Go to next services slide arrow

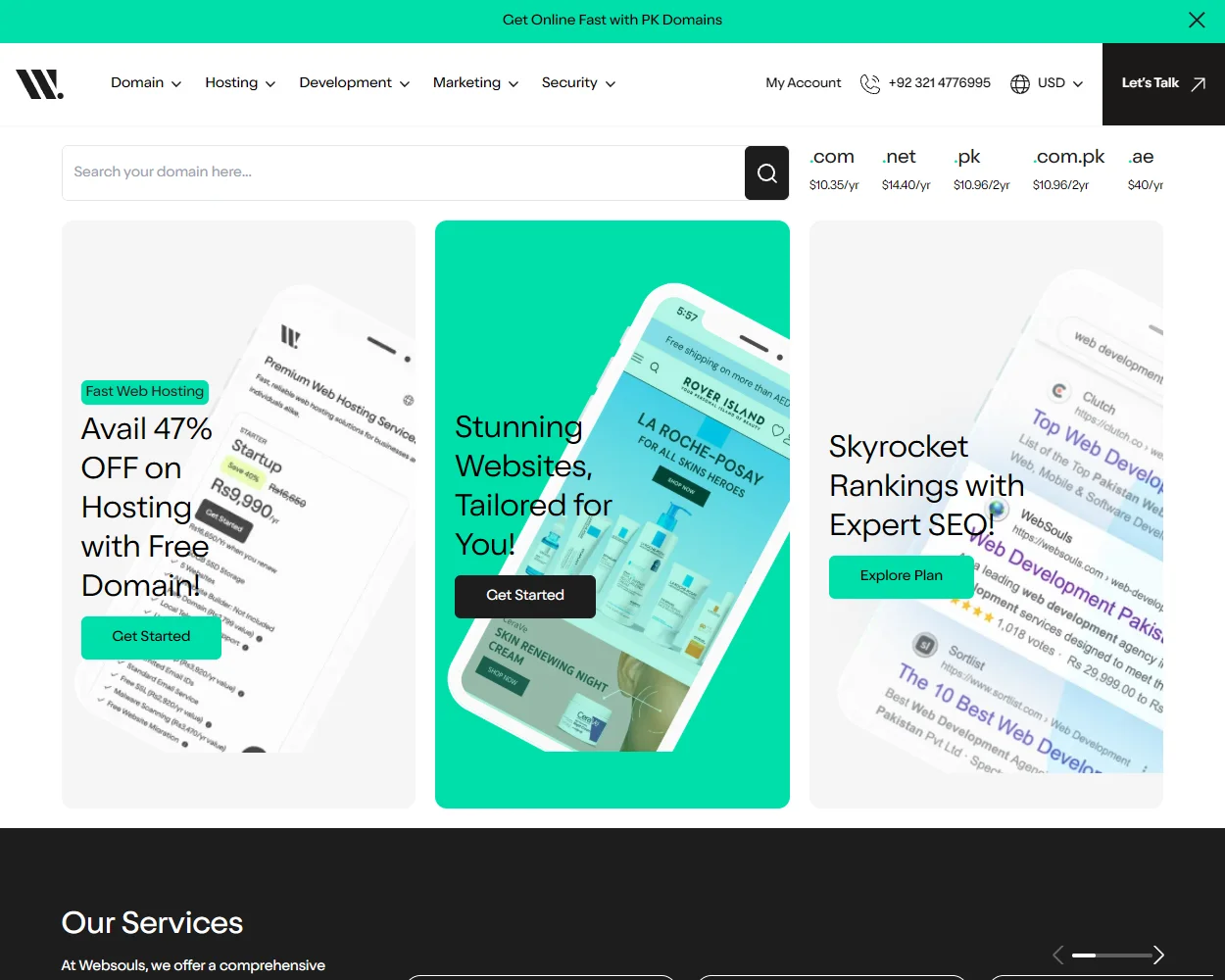point(1158,955)
